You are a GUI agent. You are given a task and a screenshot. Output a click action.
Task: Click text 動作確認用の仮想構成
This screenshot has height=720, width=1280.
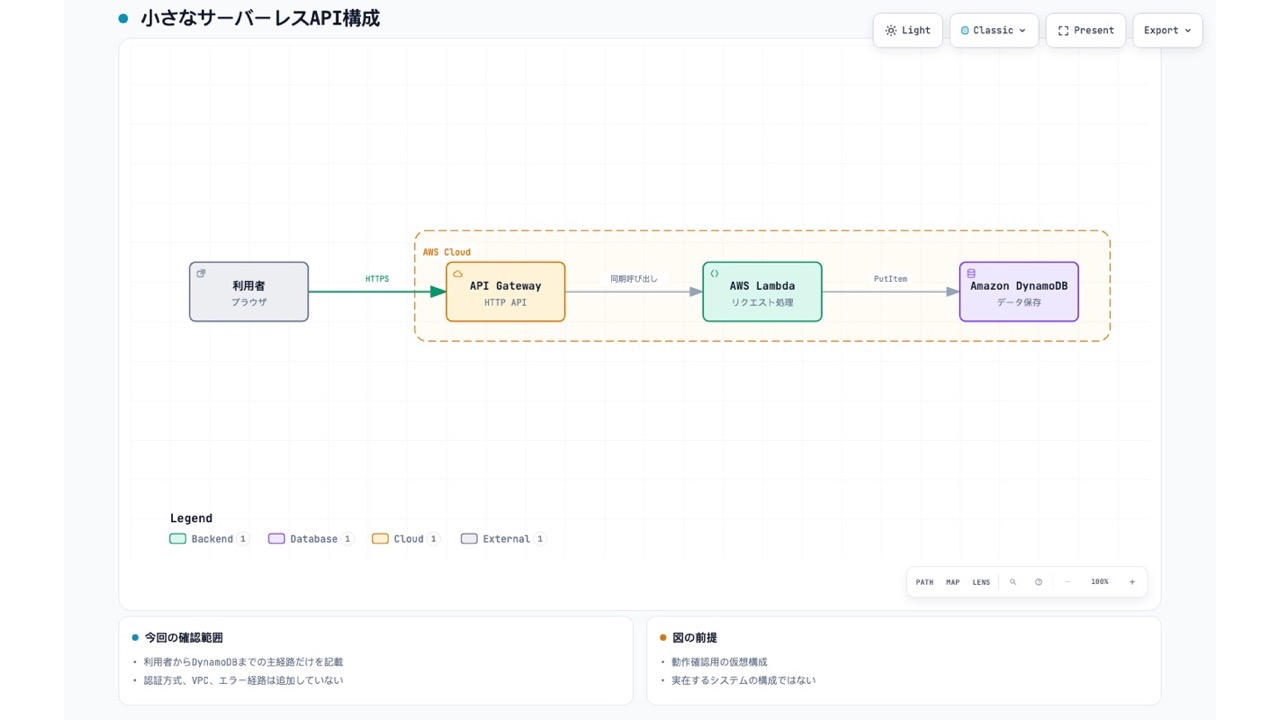click(720, 662)
